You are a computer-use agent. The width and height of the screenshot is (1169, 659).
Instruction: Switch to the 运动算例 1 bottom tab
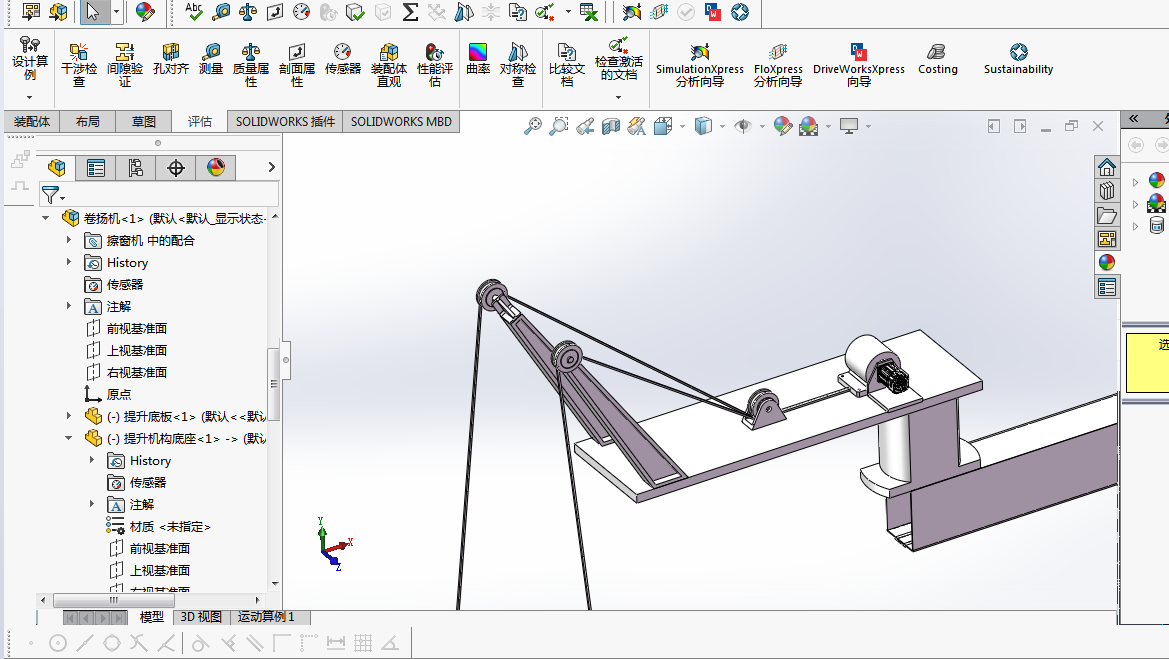tap(267, 617)
